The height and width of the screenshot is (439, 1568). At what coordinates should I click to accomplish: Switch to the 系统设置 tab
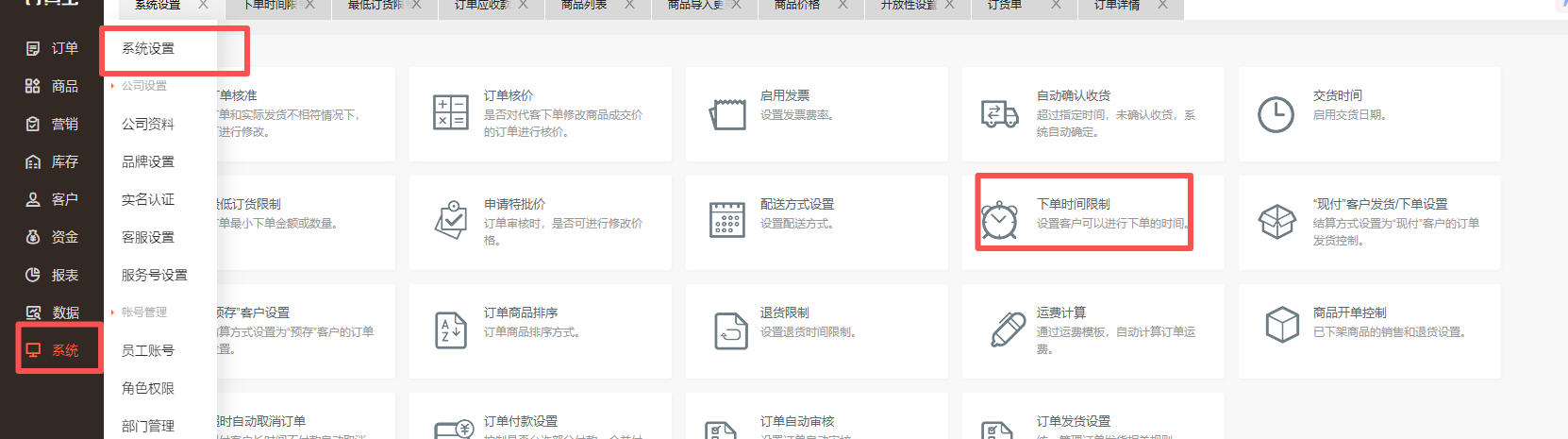click(x=158, y=6)
